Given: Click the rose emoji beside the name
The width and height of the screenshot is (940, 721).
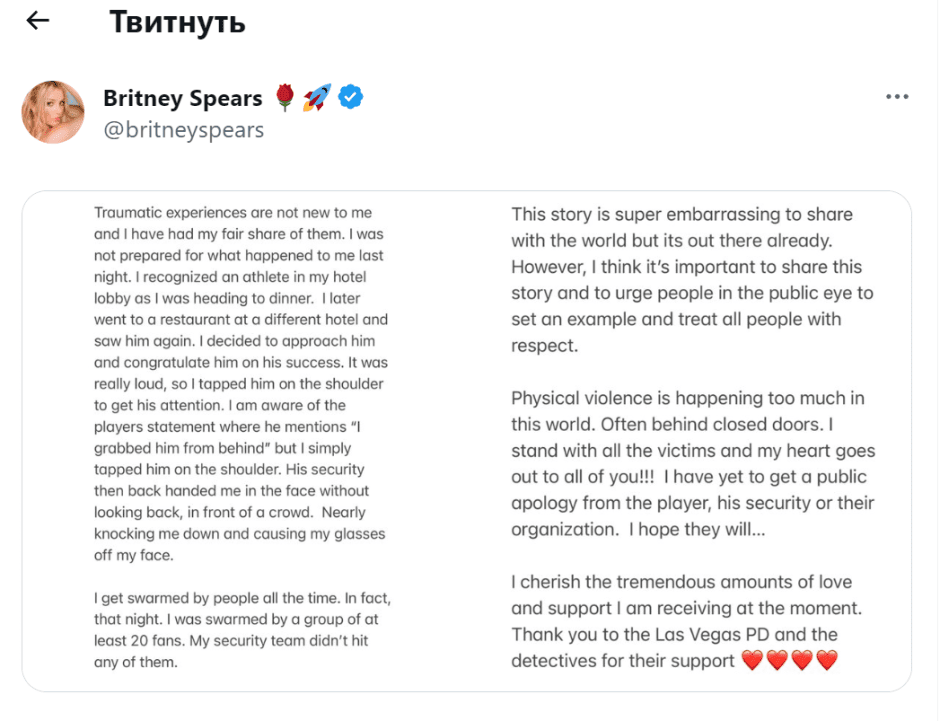Looking at the screenshot, I should tap(284, 97).
